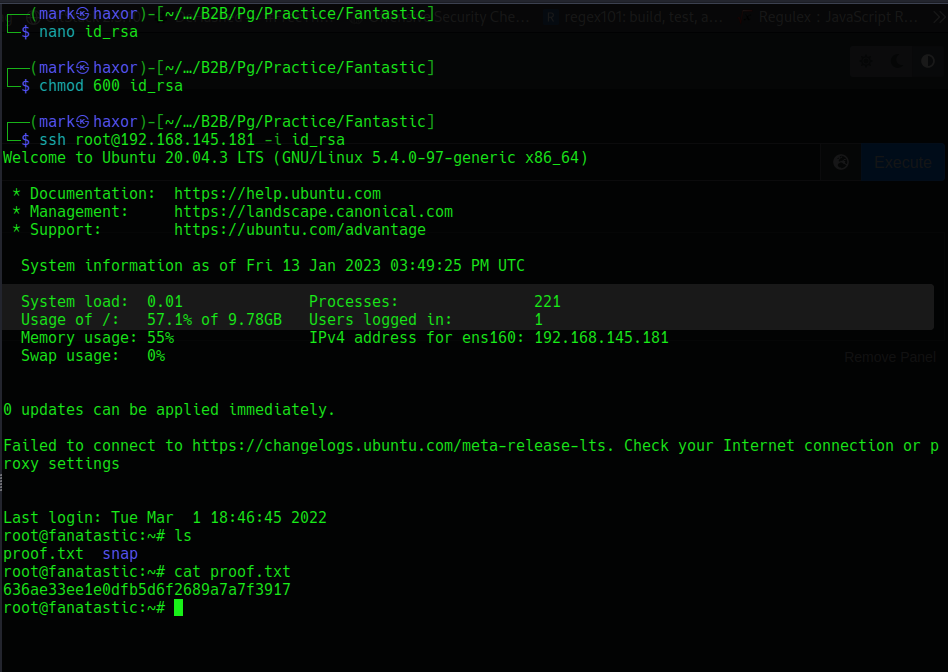
Task: Click the https://ubuntu.com/advantage URL
Action: click(x=300, y=230)
